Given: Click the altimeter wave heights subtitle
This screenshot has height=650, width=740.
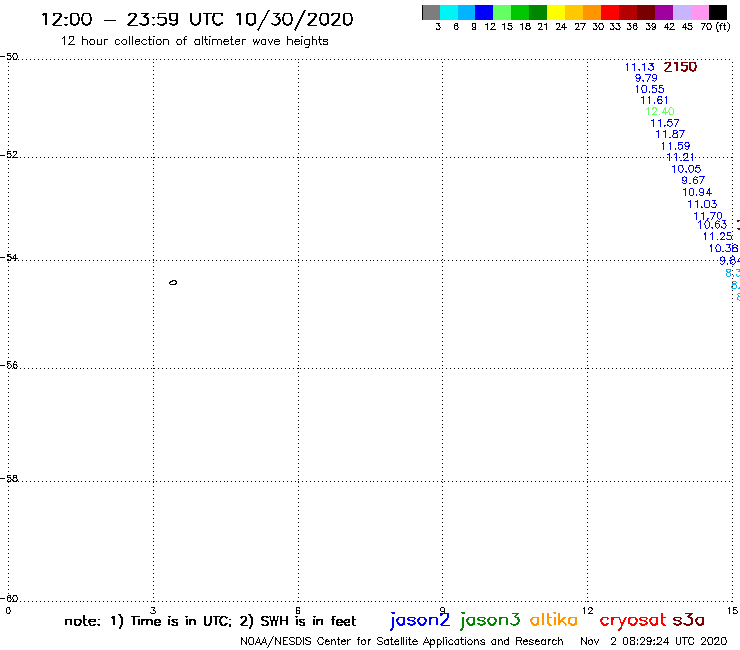Looking at the screenshot, I should click(194, 41).
